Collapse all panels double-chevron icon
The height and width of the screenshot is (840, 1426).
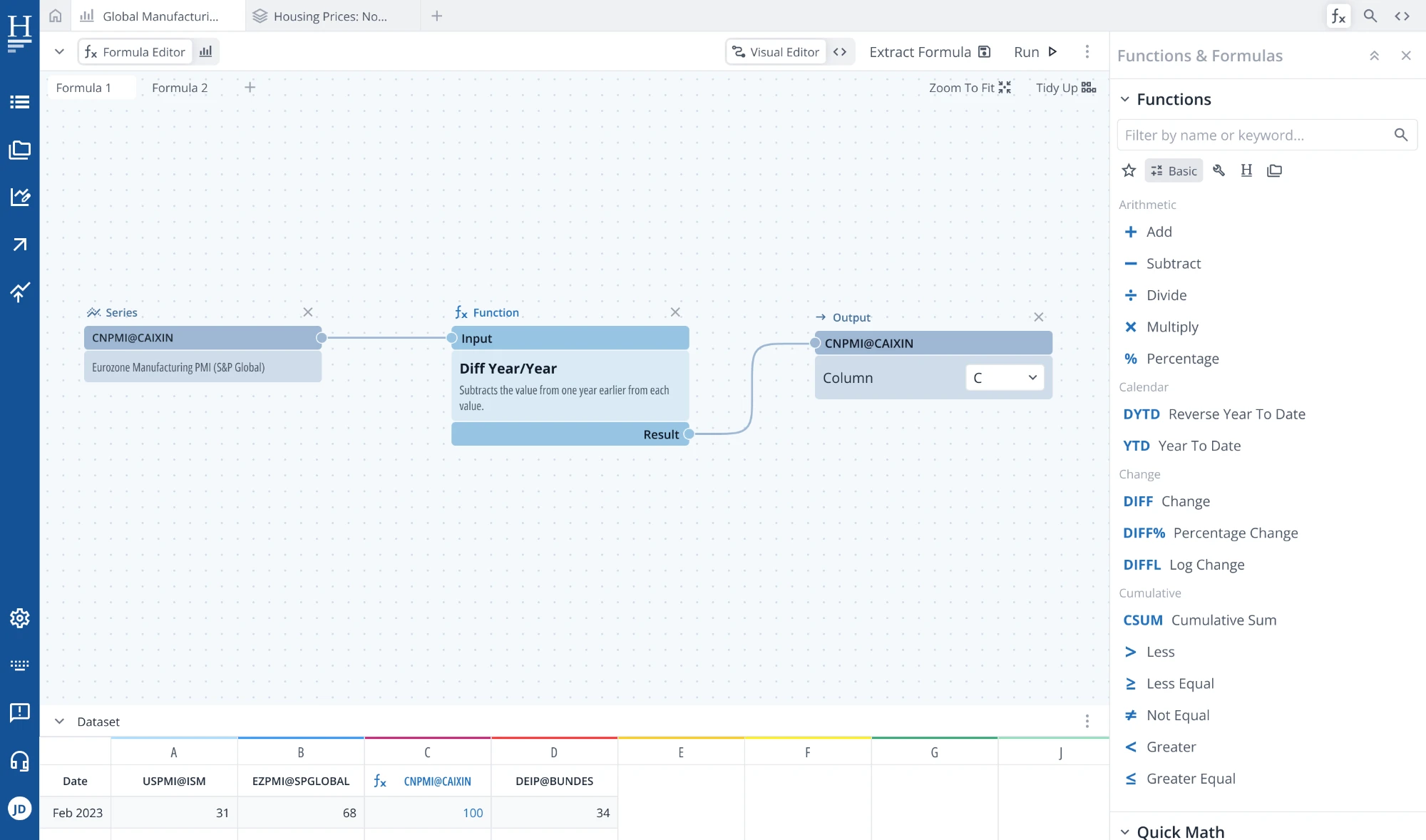1375,56
